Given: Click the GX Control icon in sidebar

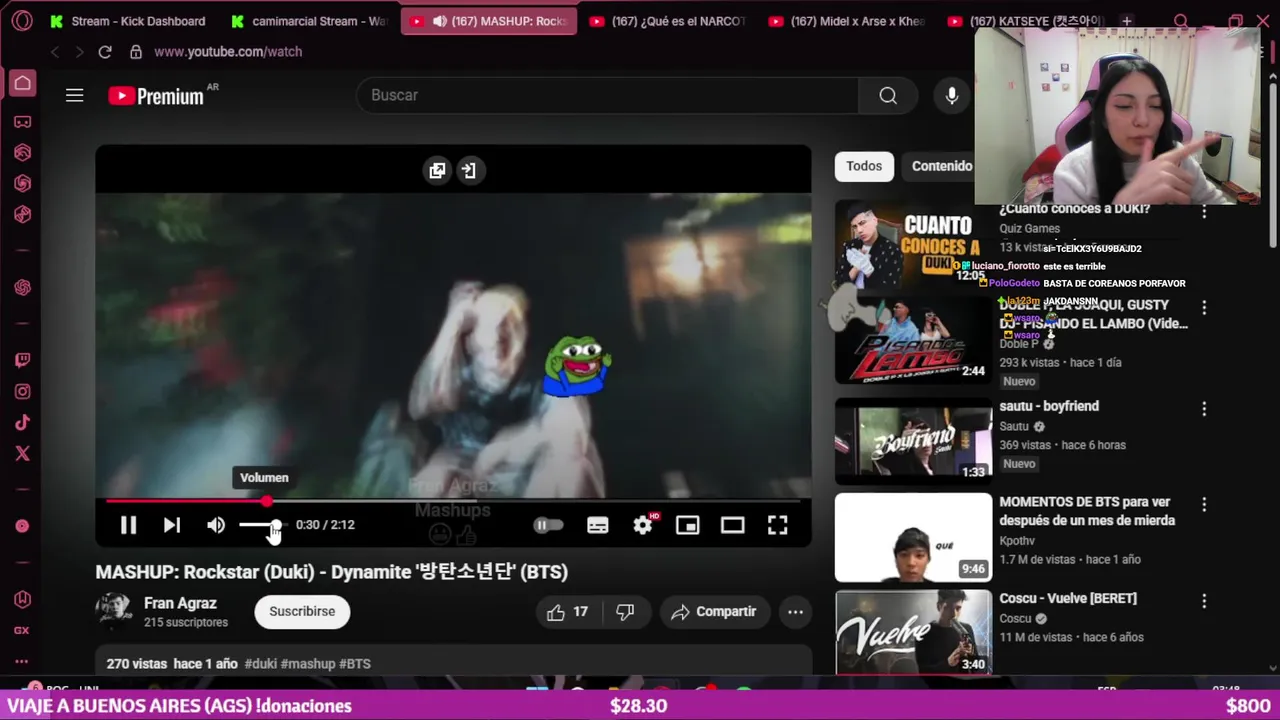Looking at the screenshot, I should pyautogui.click(x=22, y=630).
